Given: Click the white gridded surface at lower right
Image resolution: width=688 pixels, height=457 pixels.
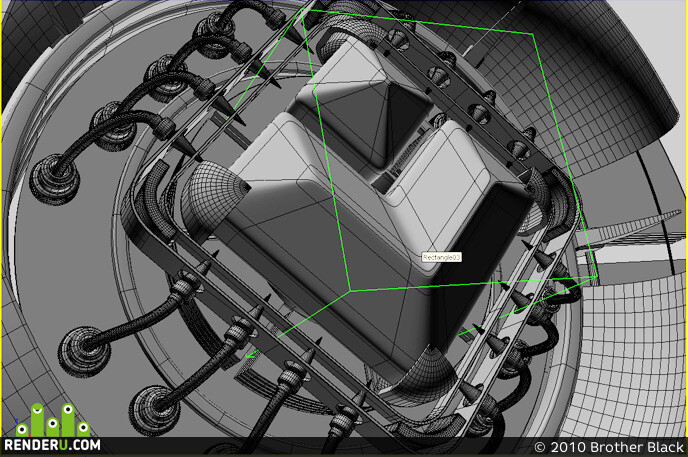Looking at the screenshot, I should tap(634, 351).
